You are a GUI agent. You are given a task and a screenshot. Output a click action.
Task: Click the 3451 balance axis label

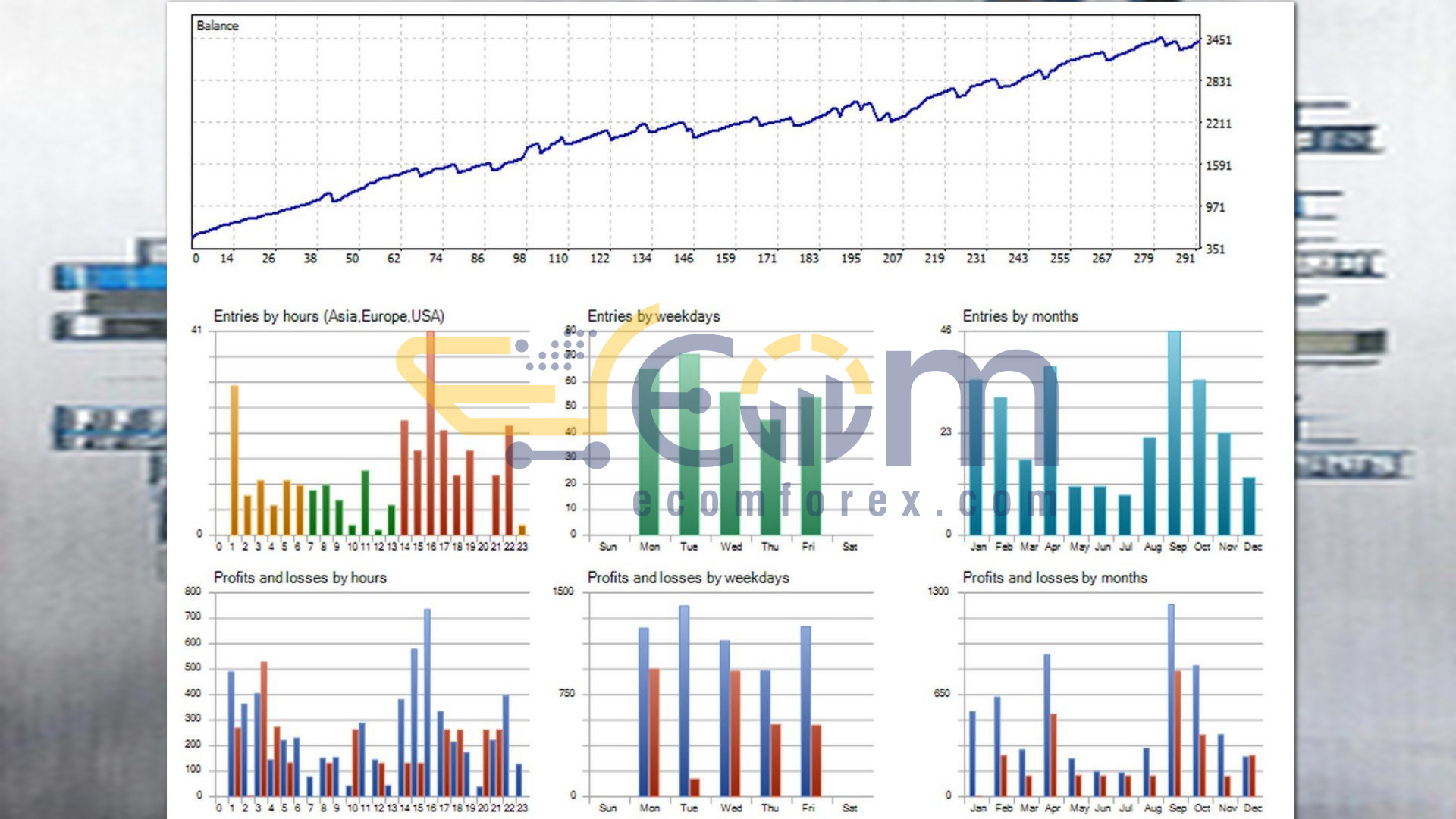tap(1218, 40)
